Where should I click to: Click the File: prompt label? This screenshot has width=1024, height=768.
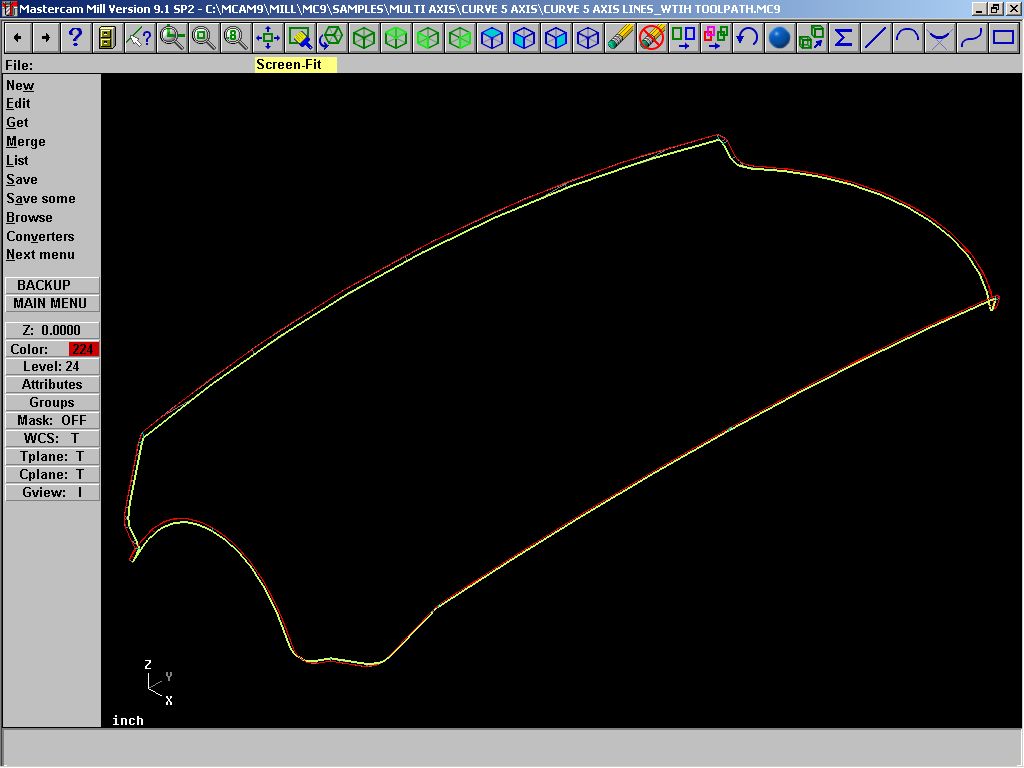point(19,65)
